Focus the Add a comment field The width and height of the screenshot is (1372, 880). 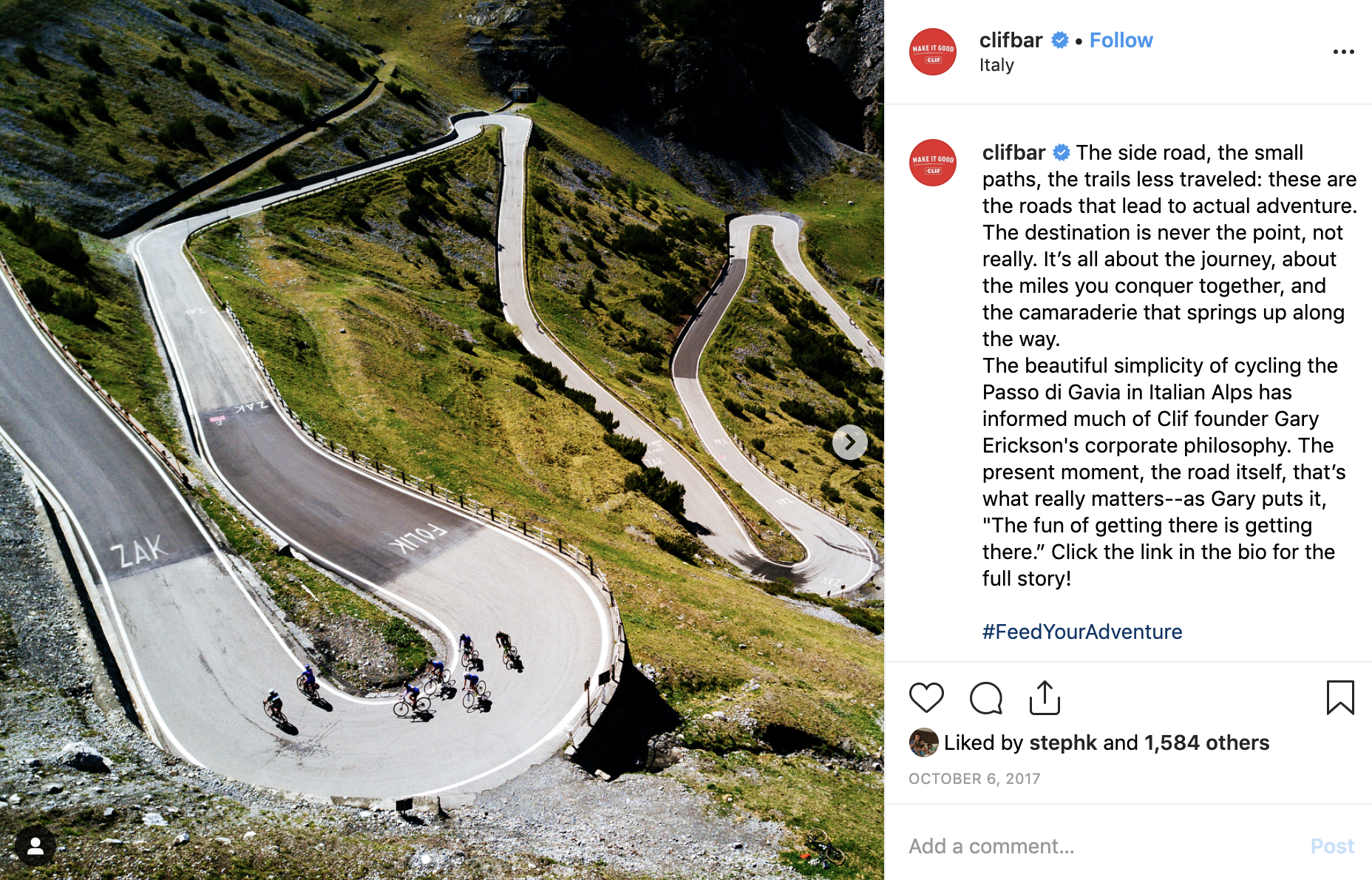(x=1101, y=846)
